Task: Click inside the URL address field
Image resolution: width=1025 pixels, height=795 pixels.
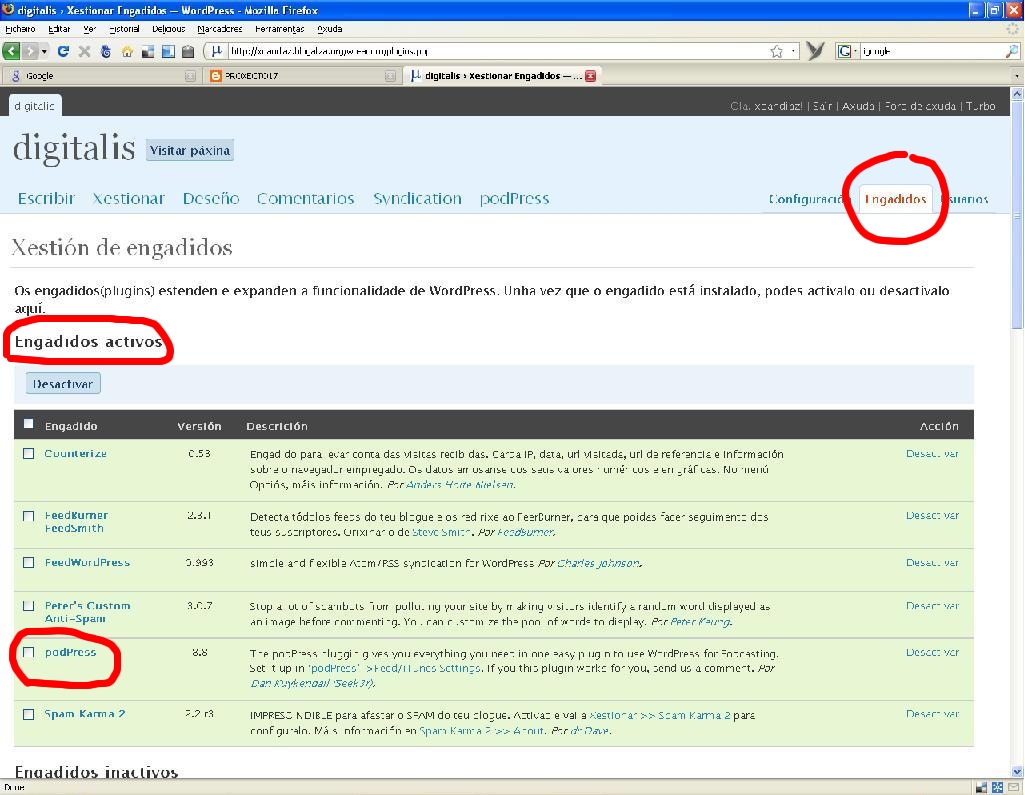Action: pos(497,50)
